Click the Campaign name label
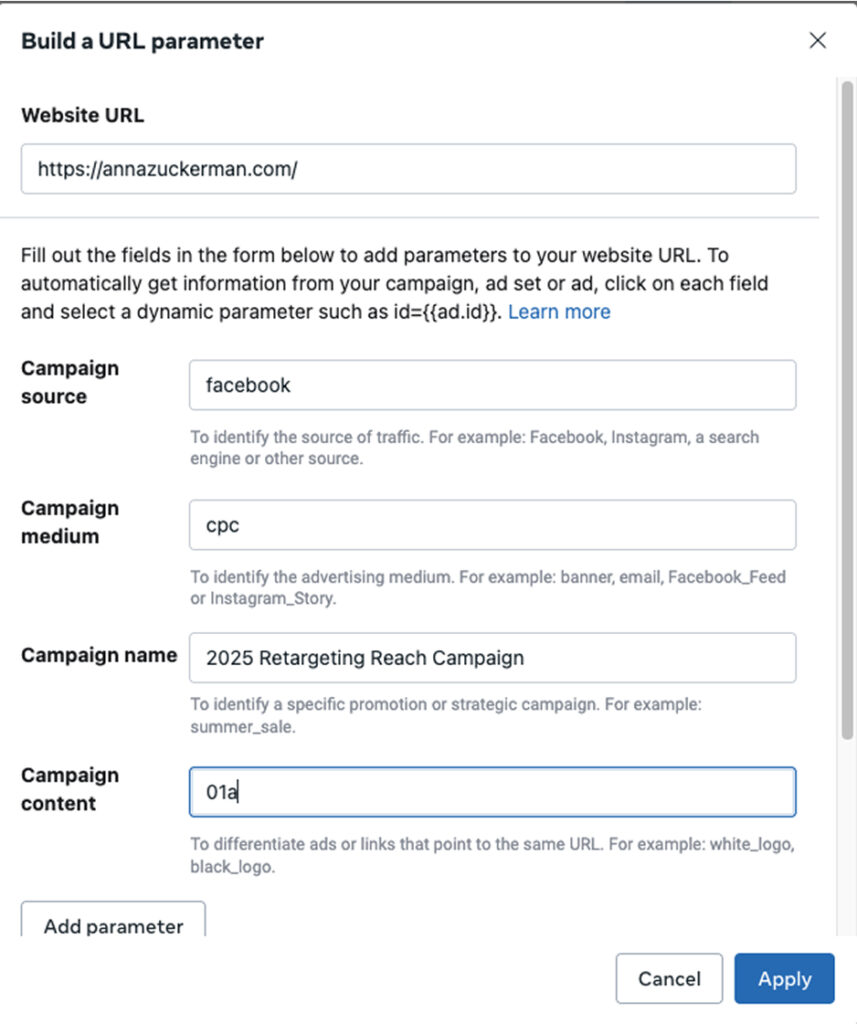The height and width of the screenshot is (1024, 857). pyautogui.click(x=98, y=656)
